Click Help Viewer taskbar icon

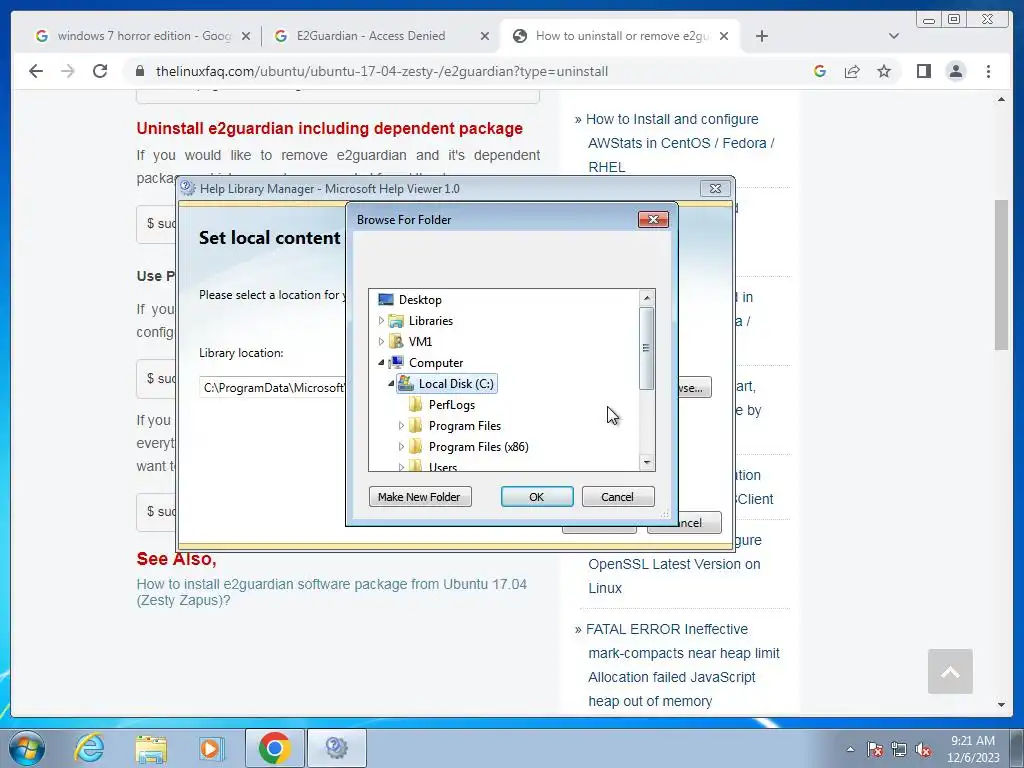tap(337, 748)
